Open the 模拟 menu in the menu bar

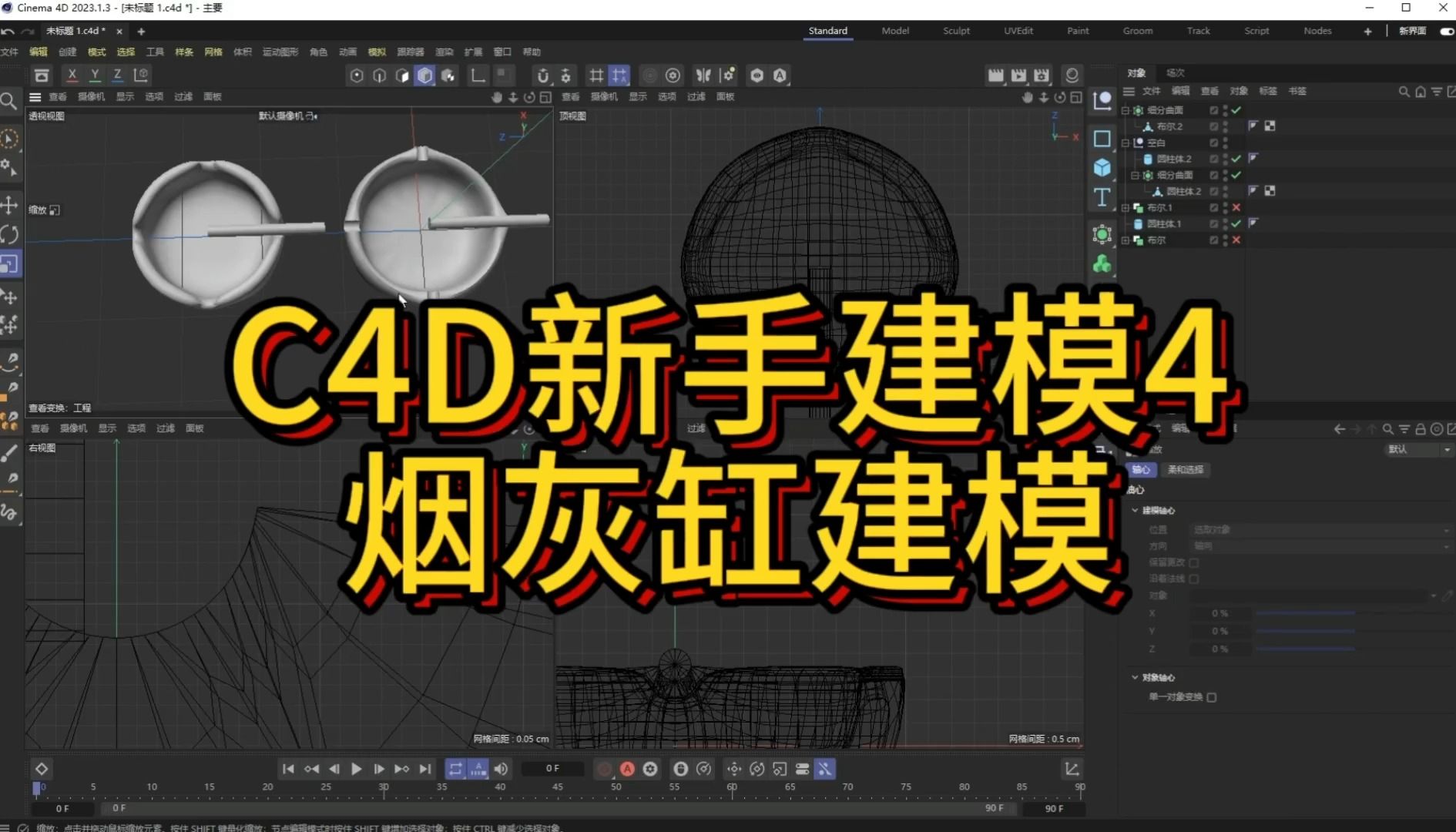(x=376, y=52)
